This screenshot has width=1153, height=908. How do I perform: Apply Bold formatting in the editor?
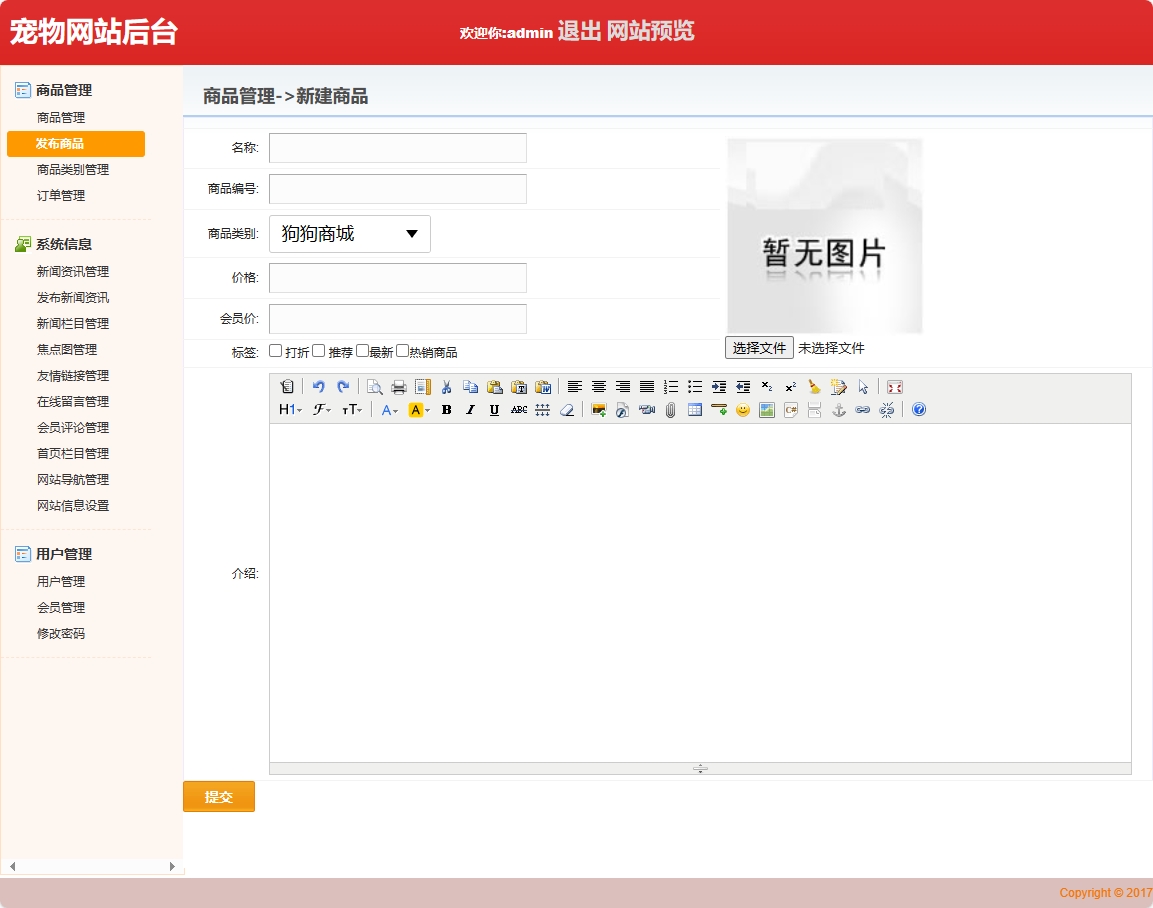click(446, 409)
